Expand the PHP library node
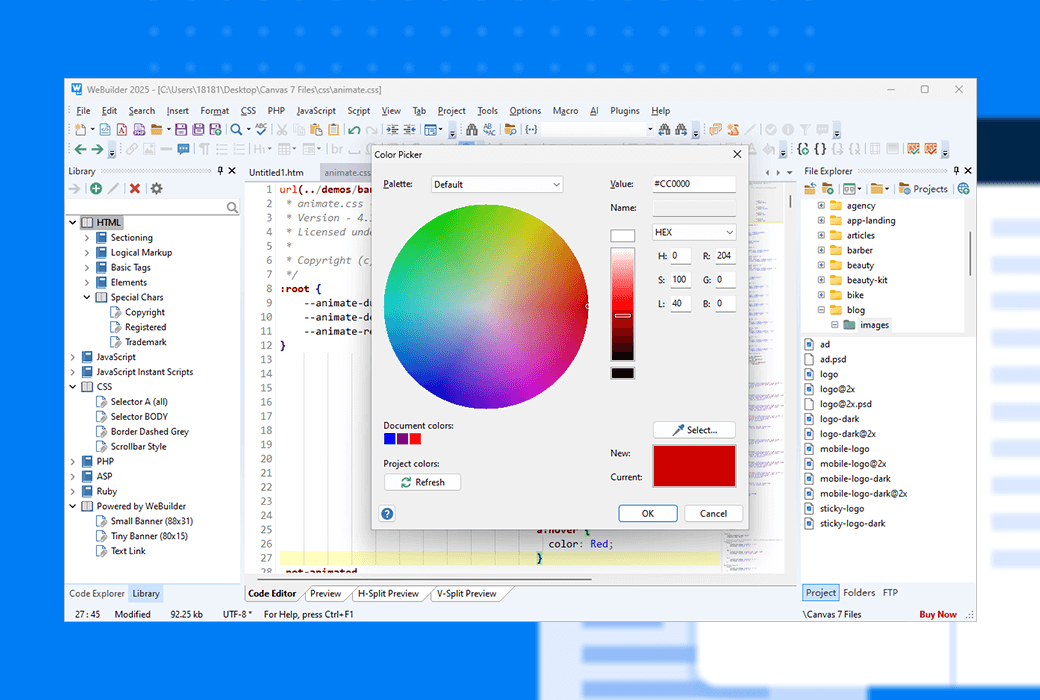Viewport: 1040px width, 700px height. [x=73, y=461]
